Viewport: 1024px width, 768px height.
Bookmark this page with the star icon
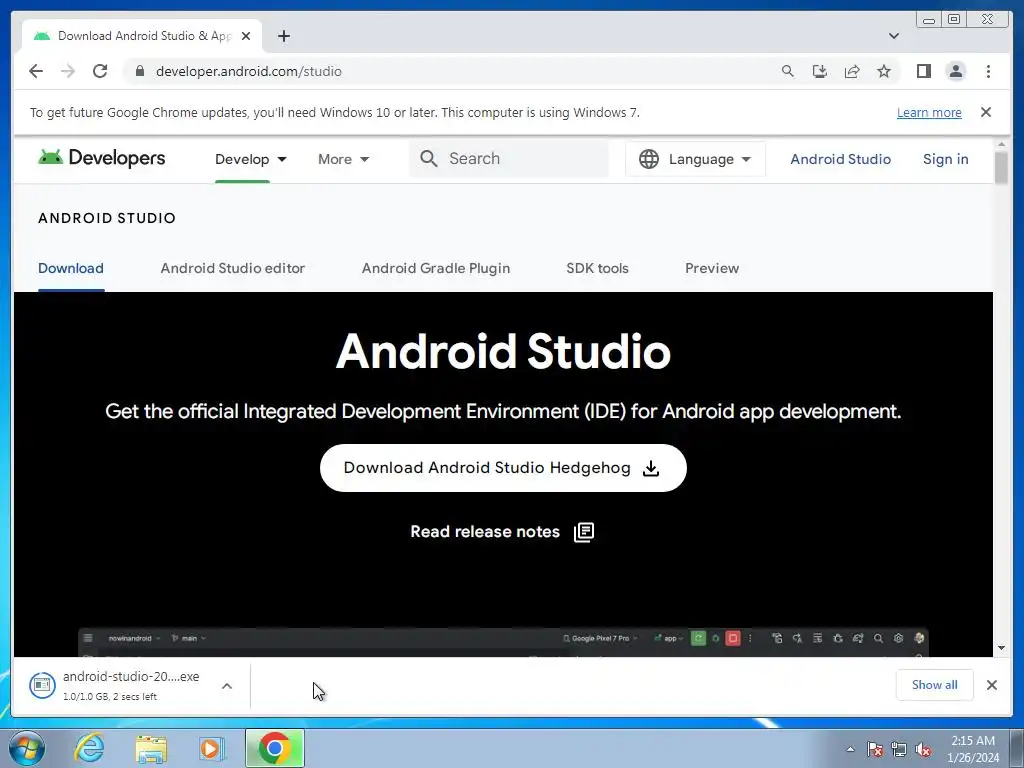[884, 71]
